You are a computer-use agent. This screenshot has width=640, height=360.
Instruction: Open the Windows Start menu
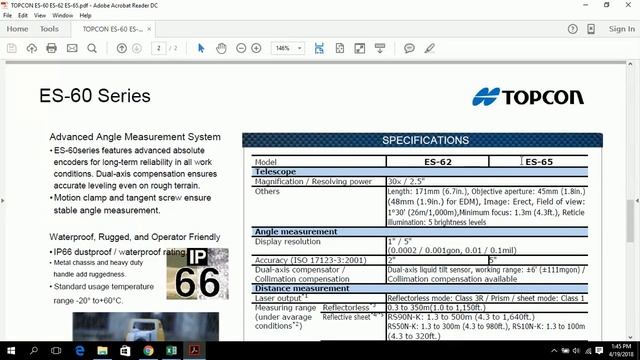click(x=11, y=351)
